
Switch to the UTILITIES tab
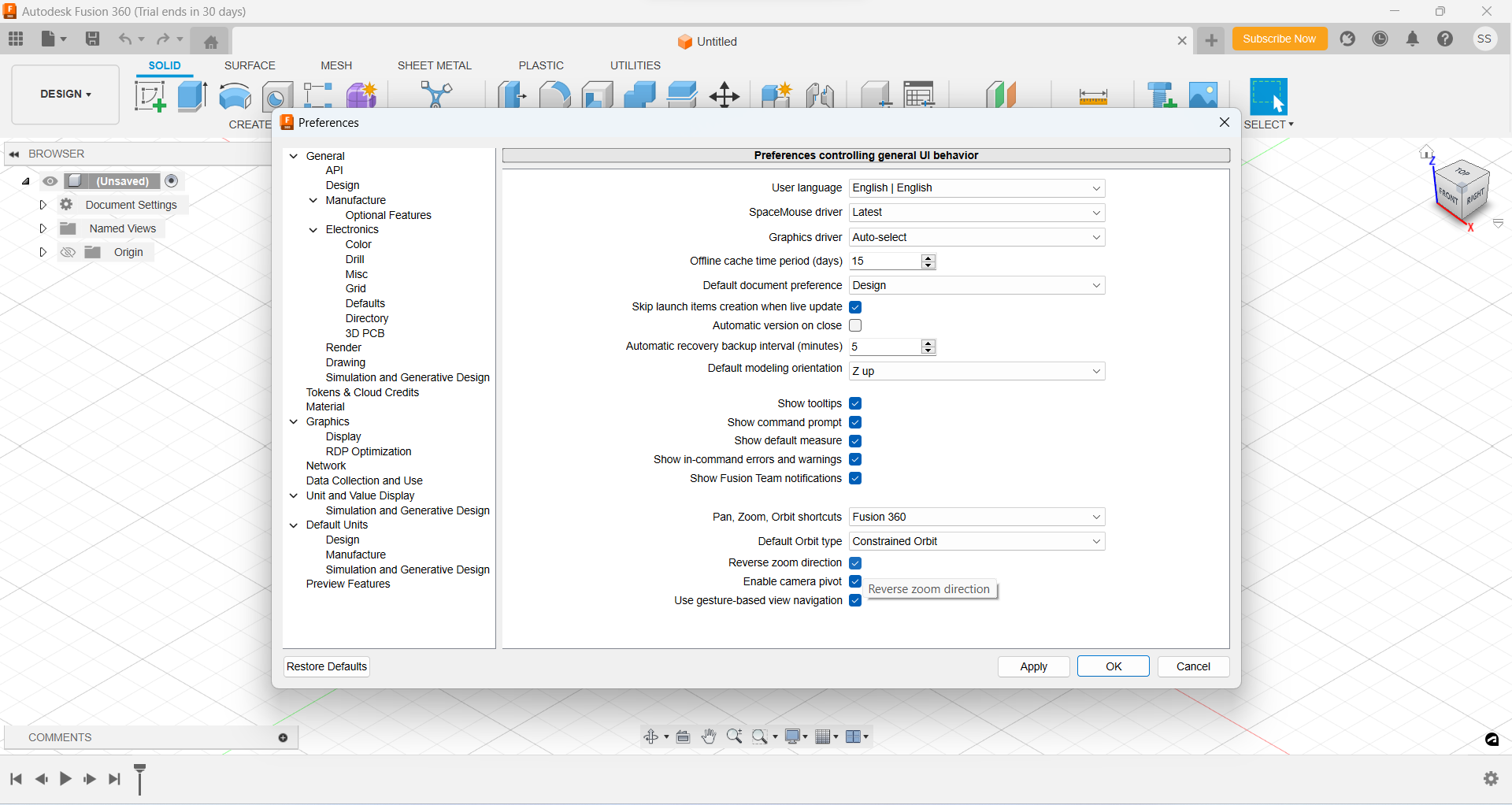[x=636, y=65]
